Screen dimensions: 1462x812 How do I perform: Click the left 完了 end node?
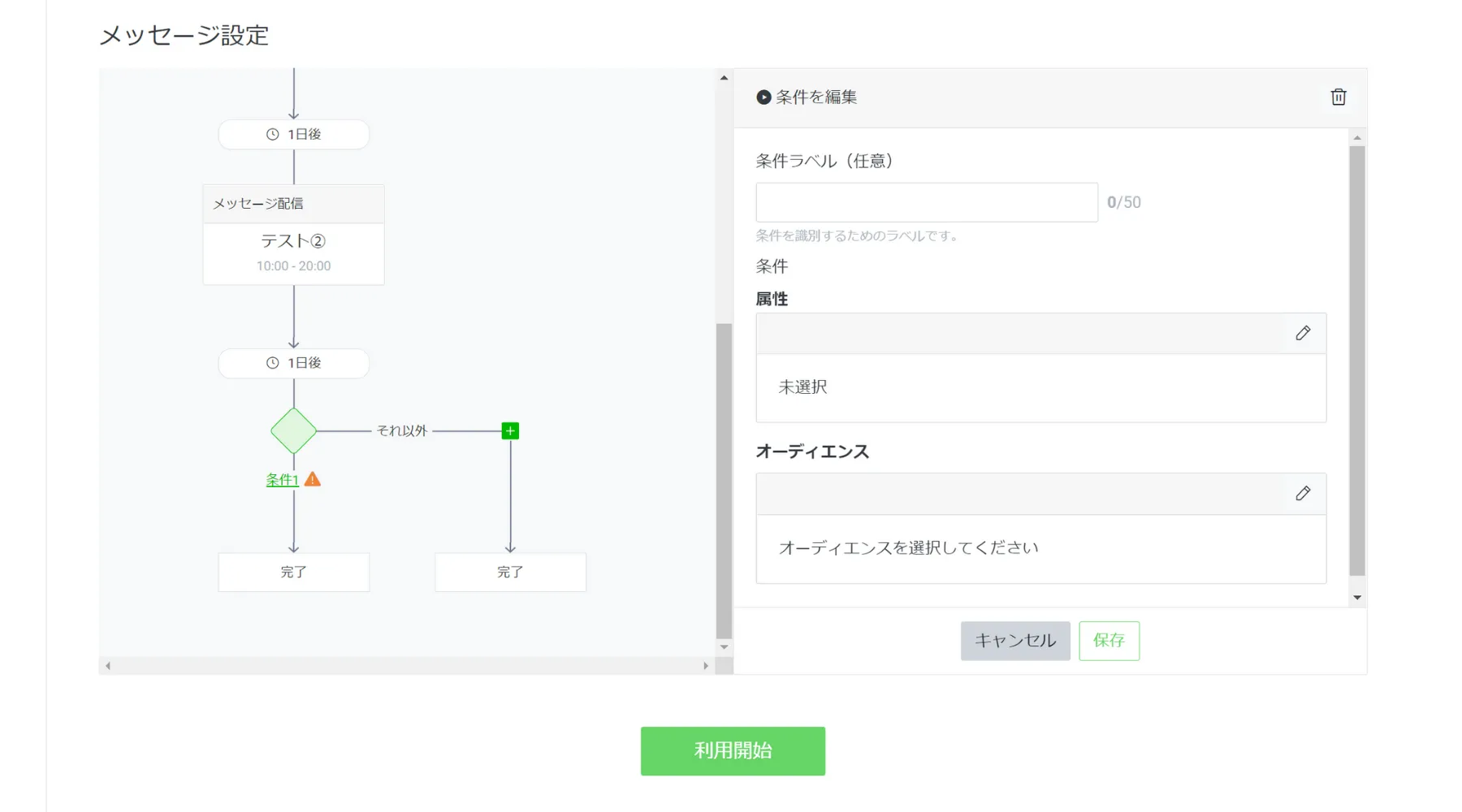(293, 572)
